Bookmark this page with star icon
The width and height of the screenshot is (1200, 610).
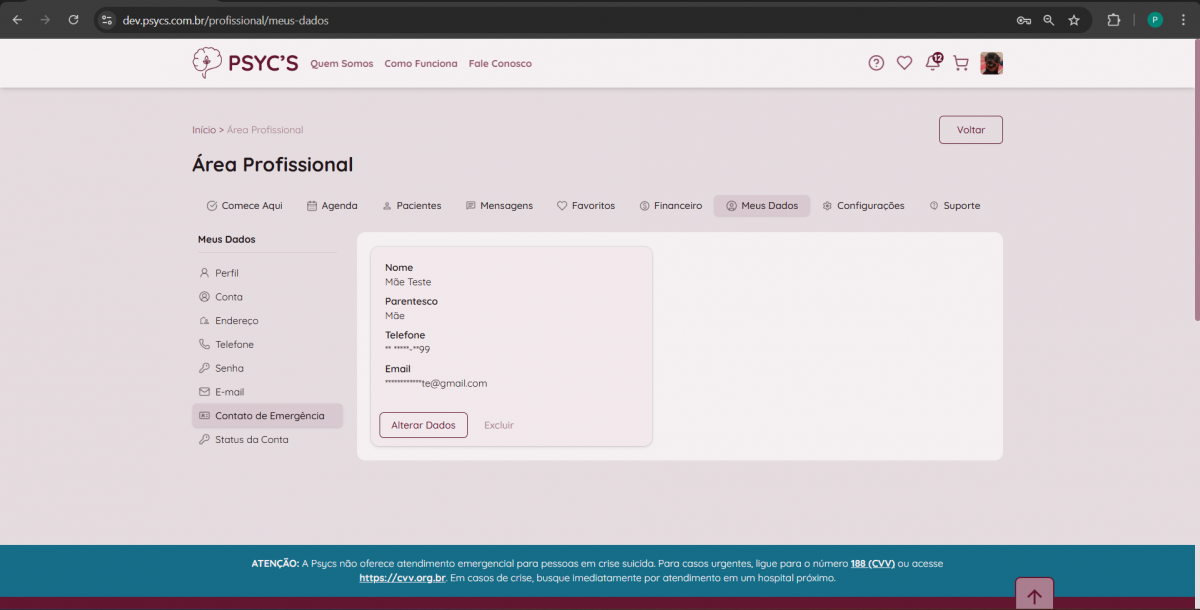click(1074, 20)
